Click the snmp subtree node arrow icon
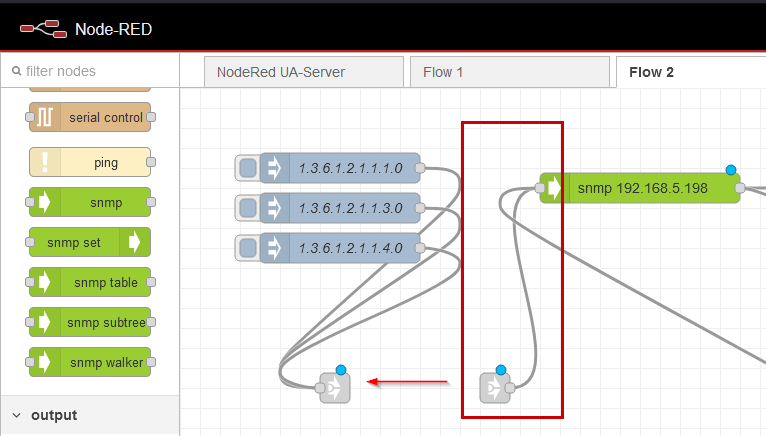Viewport: 766px width, 436px height. click(45, 323)
